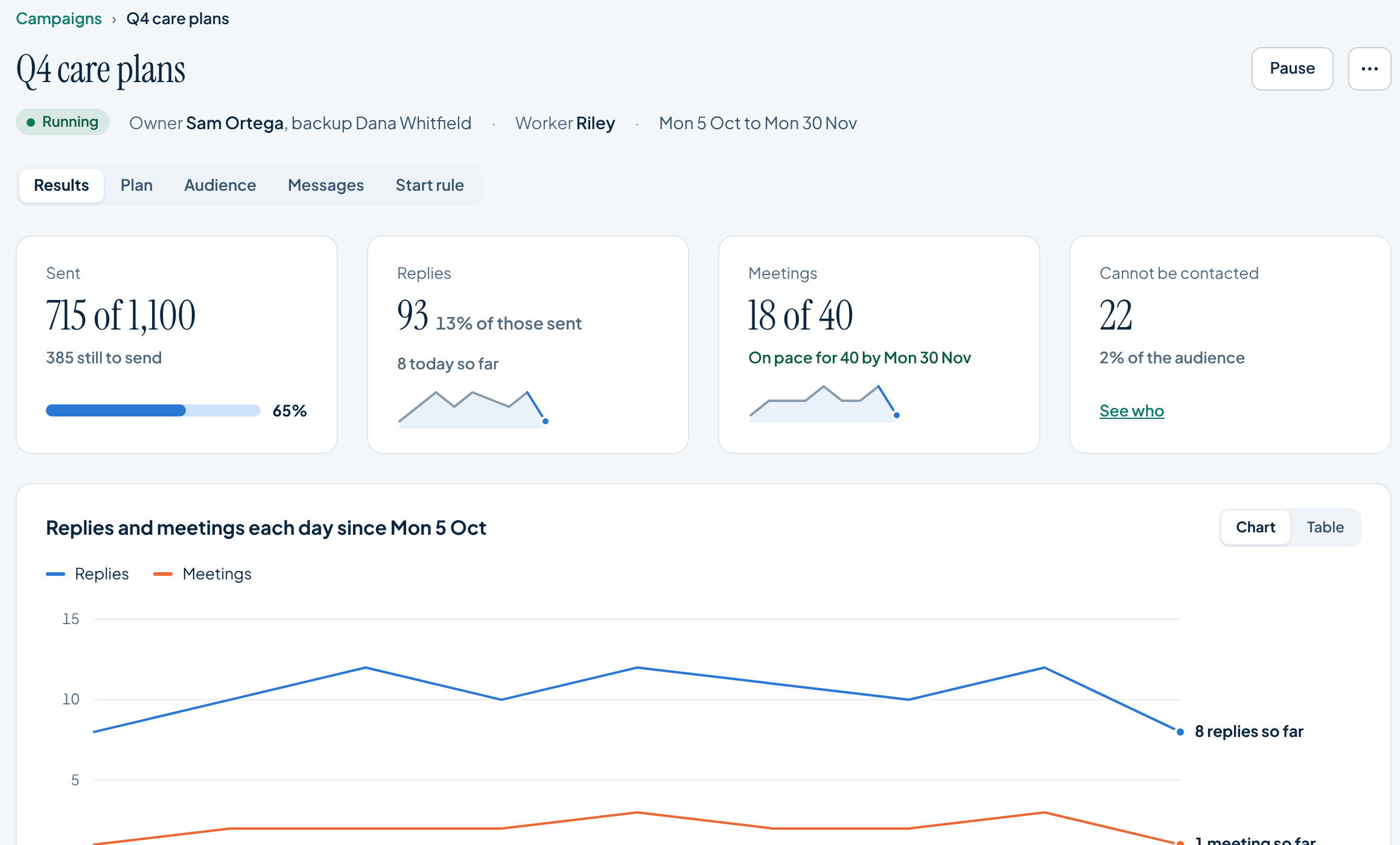The image size is (1400, 845).
Task: Select the Results tab
Action: [x=62, y=185]
